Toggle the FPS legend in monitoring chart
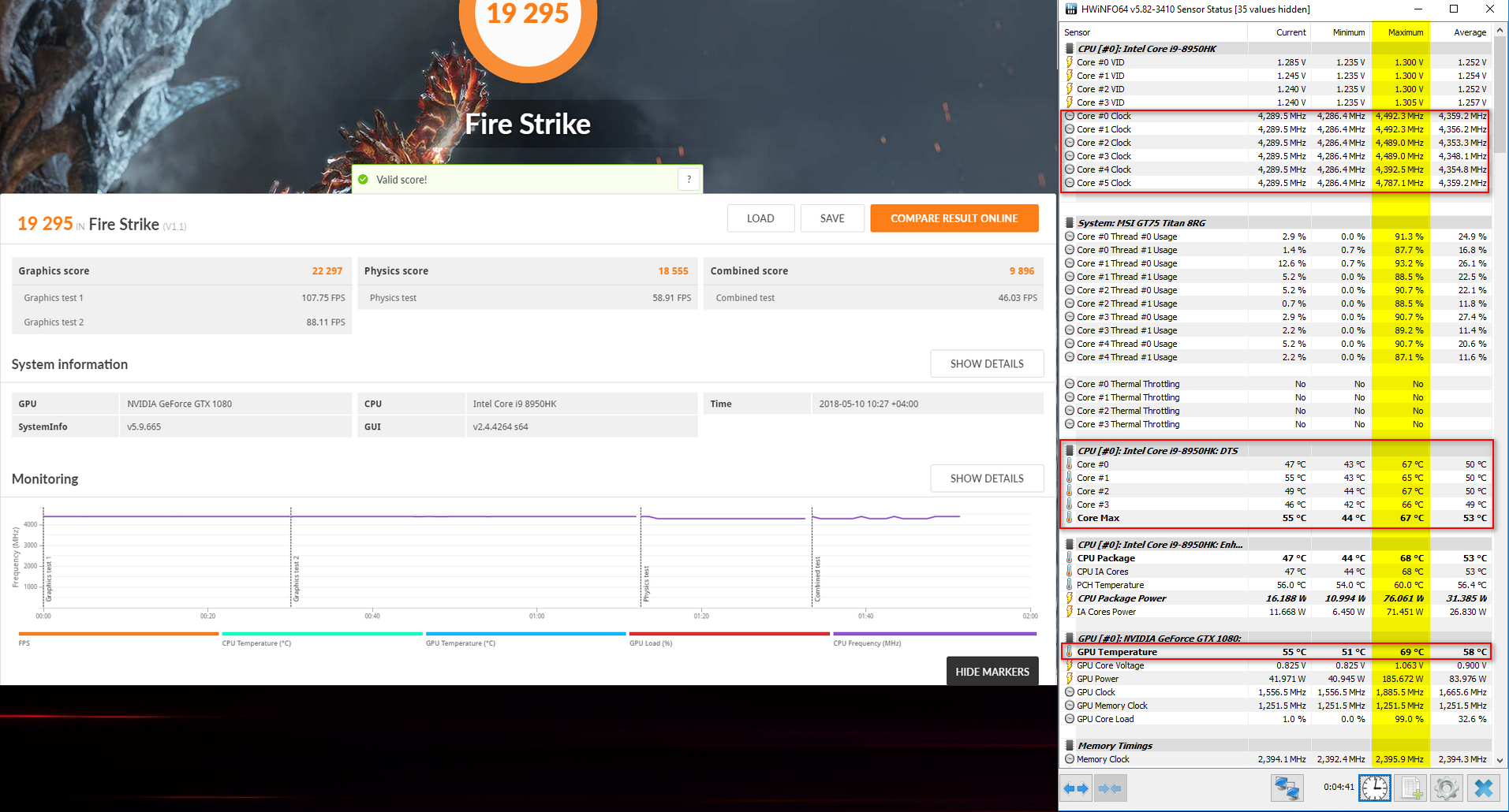The height and width of the screenshot is (812, 1509). pyautogui.click(x=118, y=639)
